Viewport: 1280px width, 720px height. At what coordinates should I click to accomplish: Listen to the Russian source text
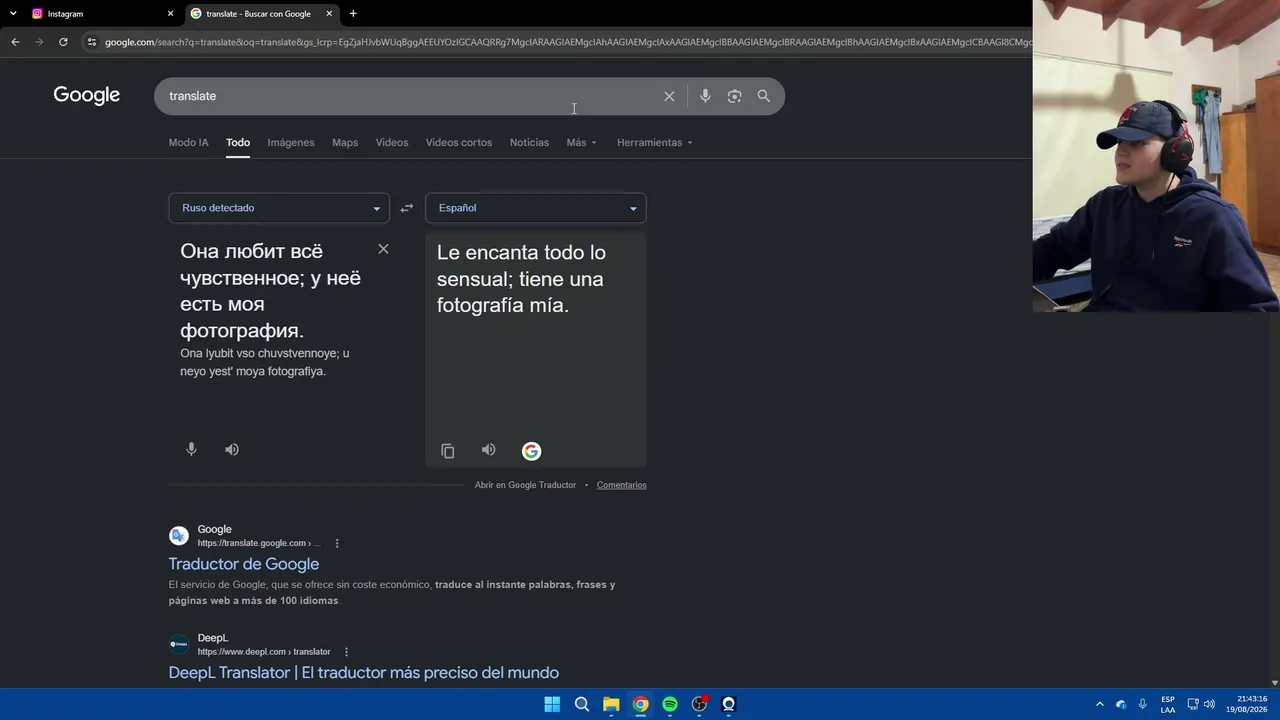[232, 449]
